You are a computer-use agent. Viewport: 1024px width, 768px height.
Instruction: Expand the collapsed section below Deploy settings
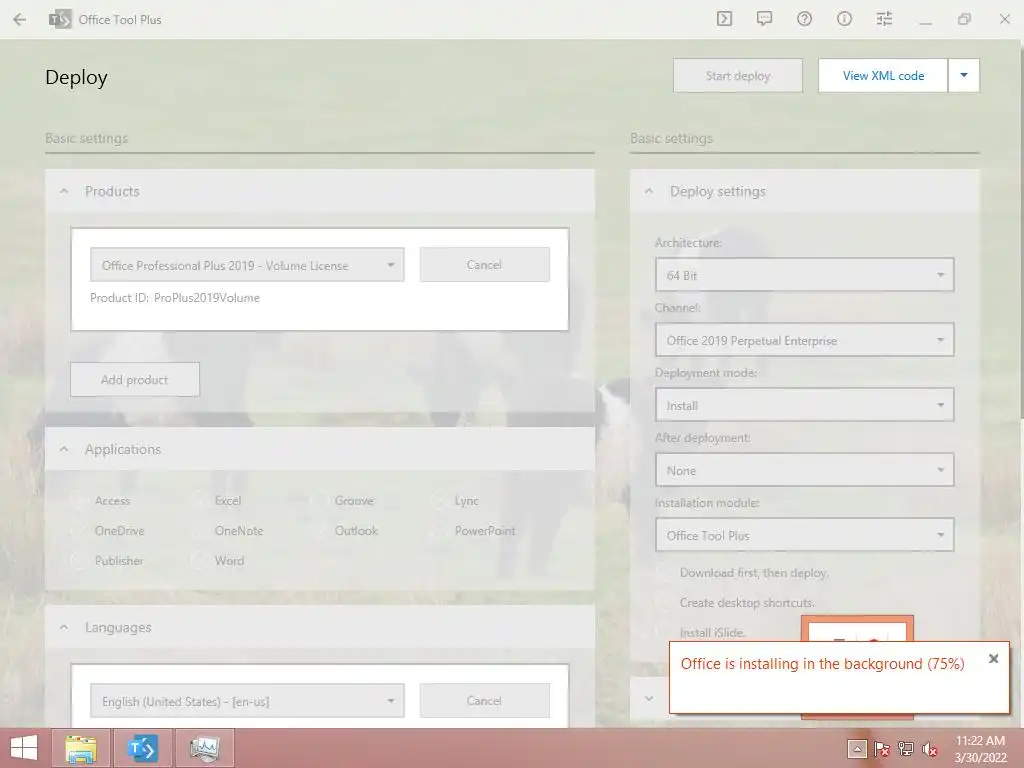649,698
